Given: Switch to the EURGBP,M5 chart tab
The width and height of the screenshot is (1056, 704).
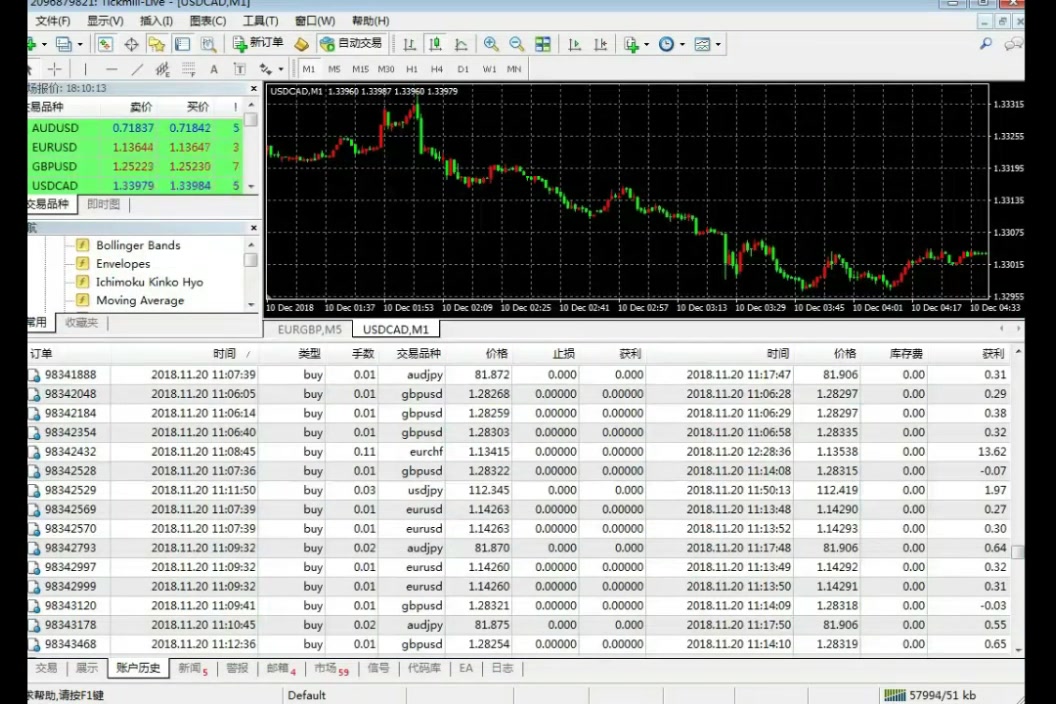Looking at the screenshot, I should point(309,329).
